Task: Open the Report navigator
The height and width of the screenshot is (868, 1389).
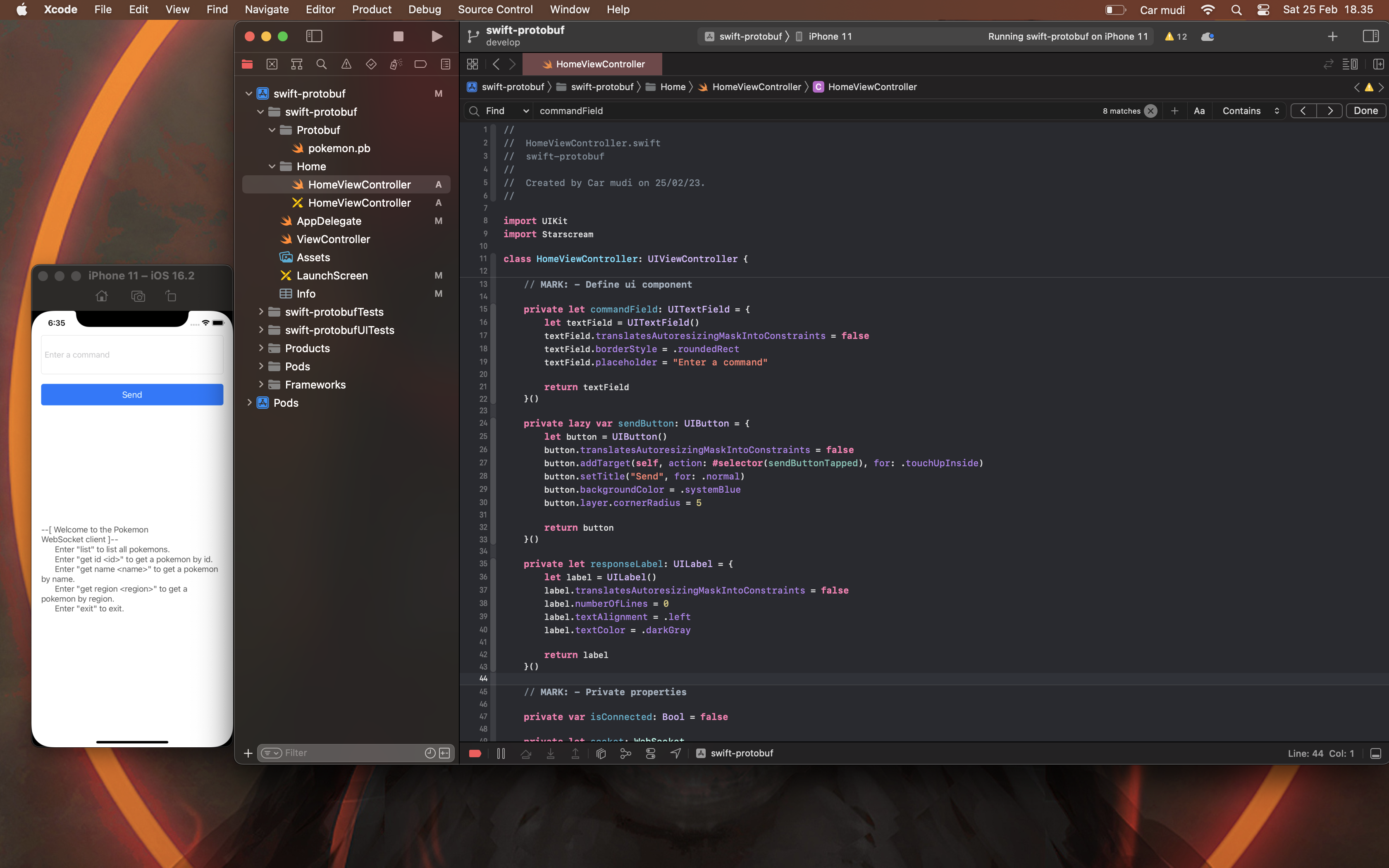Action: click(445, 64)
